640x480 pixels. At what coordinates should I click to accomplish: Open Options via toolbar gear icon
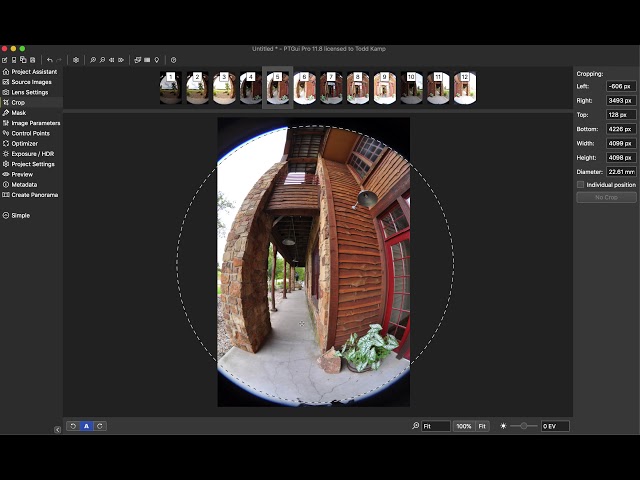coord(76,60)
